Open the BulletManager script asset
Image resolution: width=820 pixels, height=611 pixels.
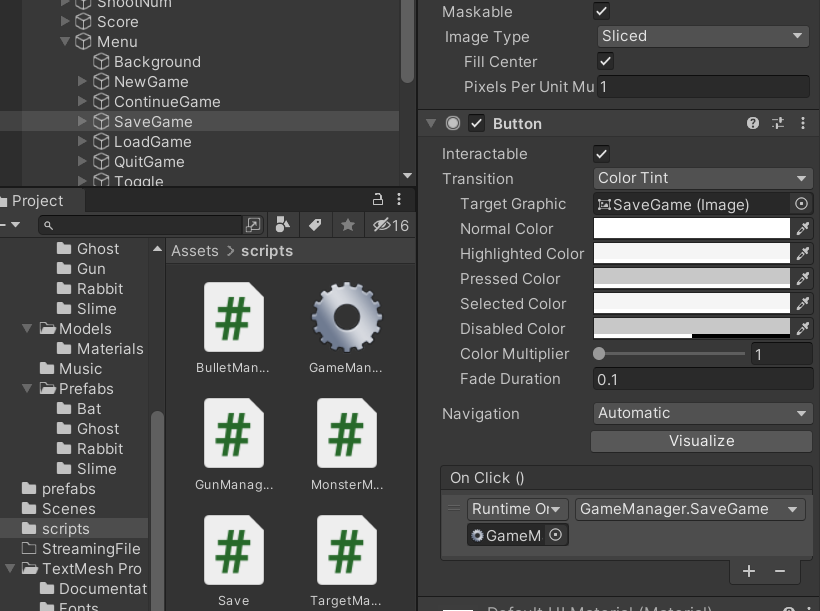click(234, 317)
